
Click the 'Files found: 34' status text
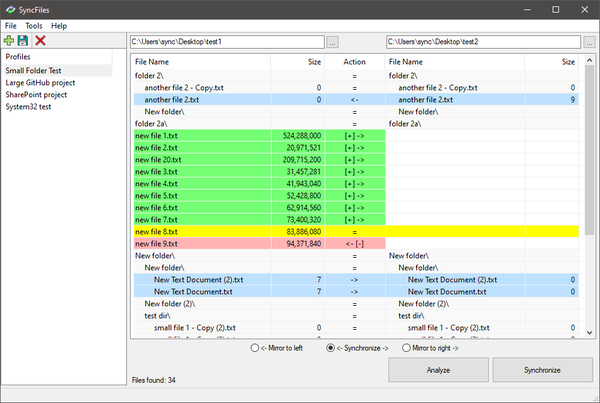(x=153, y=380)
